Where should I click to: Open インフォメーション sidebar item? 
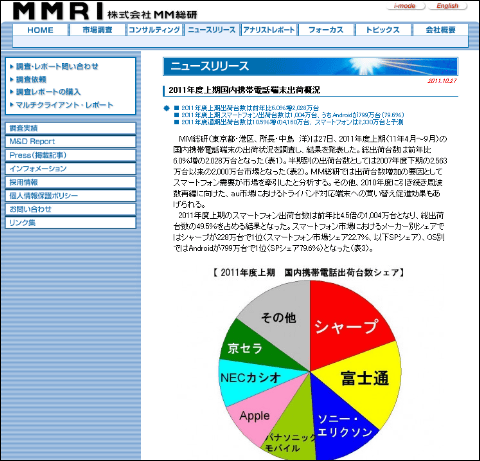point(71,169)
